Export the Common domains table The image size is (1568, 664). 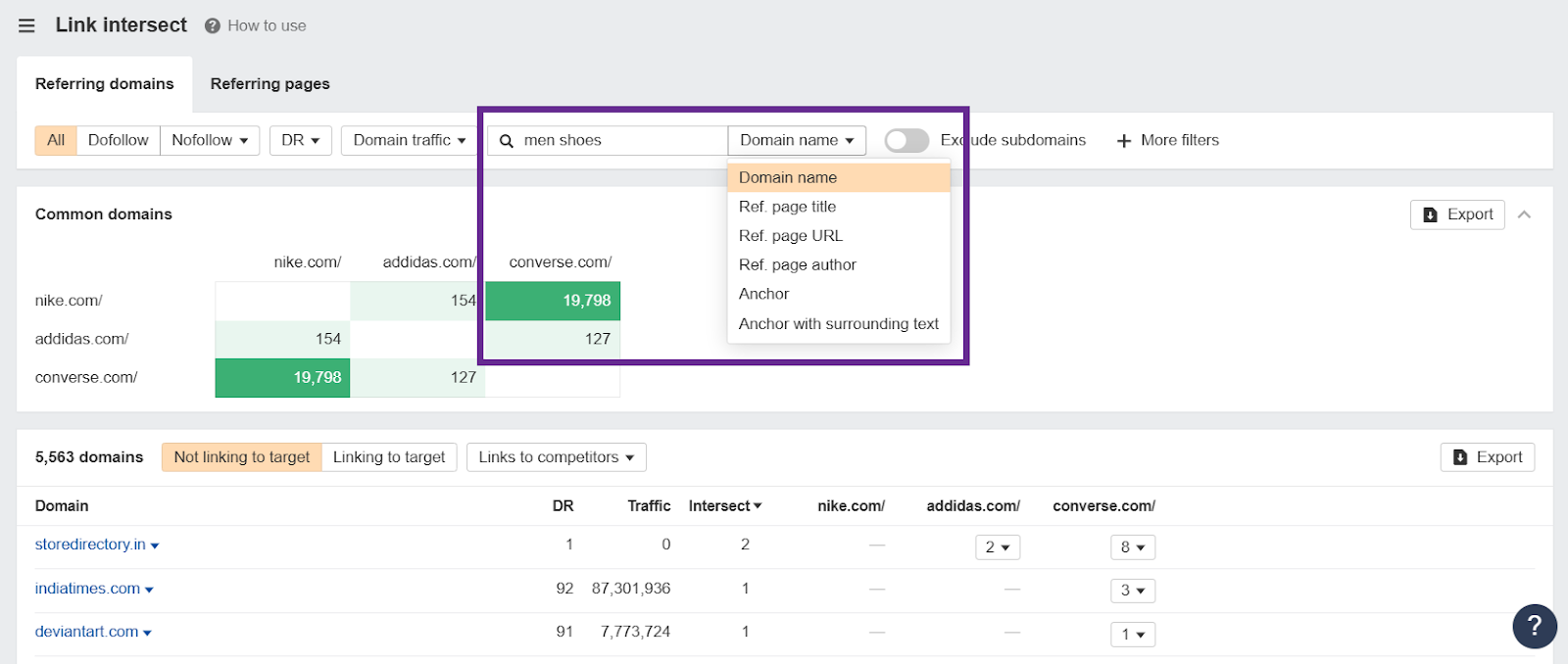coord(1457,214)
